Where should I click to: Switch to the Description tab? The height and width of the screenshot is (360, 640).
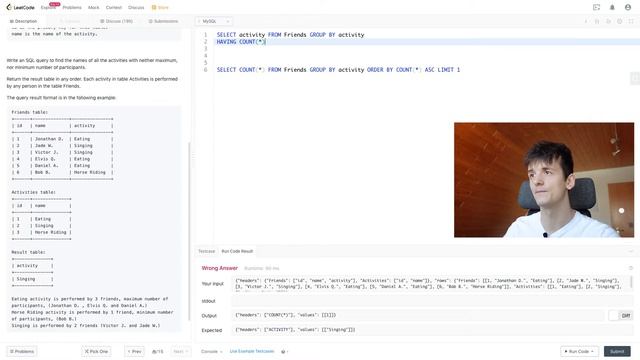click(23, 21)
